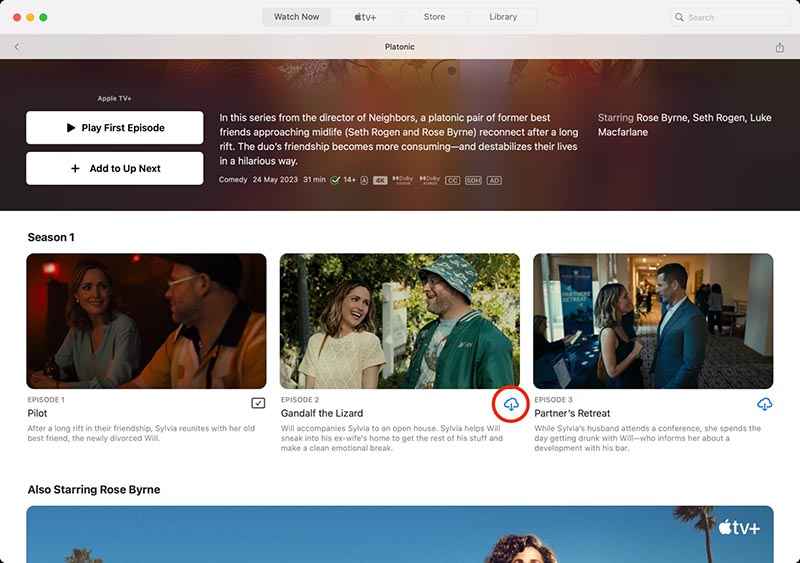Select the Pilot episode title
Screen dimensions: 800x563
click(x=37, y=413)
